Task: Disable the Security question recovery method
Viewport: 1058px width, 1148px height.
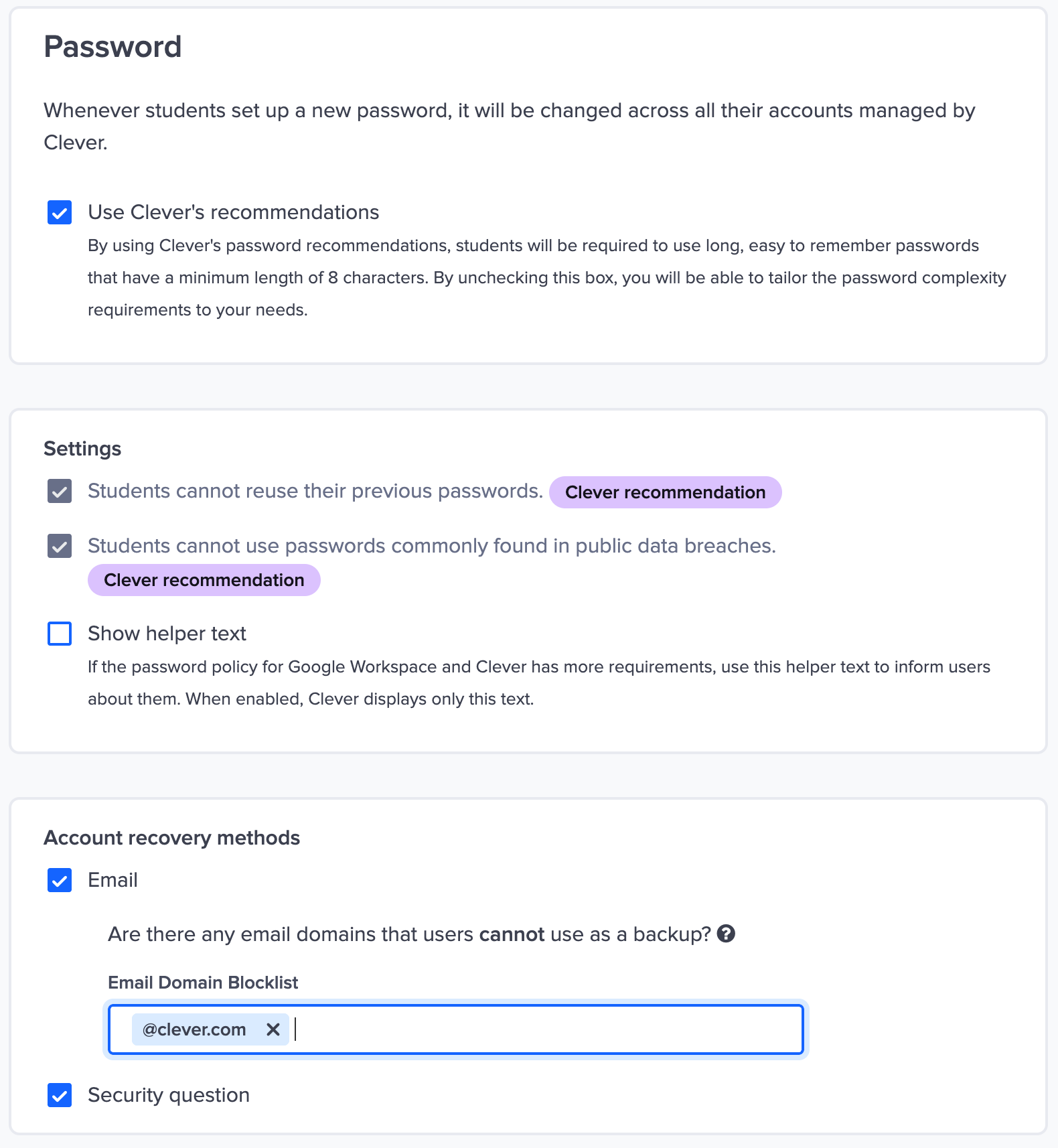Action: [x=59, y=1095]
